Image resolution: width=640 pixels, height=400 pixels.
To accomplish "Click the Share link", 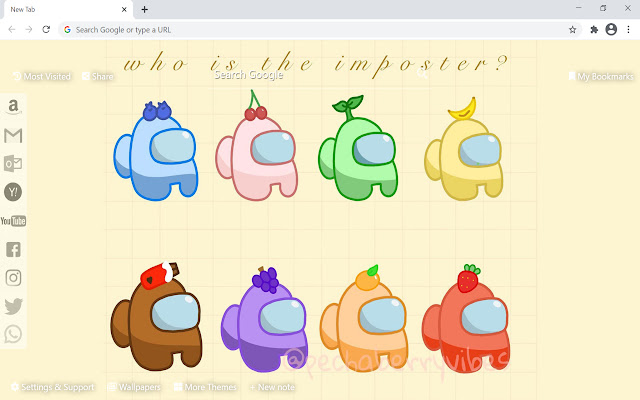I will pos(98,76).
